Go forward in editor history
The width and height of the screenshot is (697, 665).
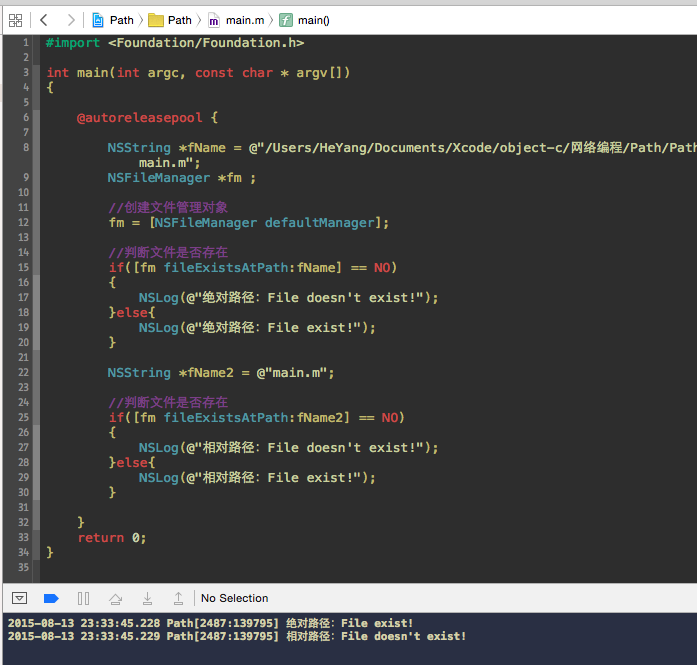pos(71,20)
